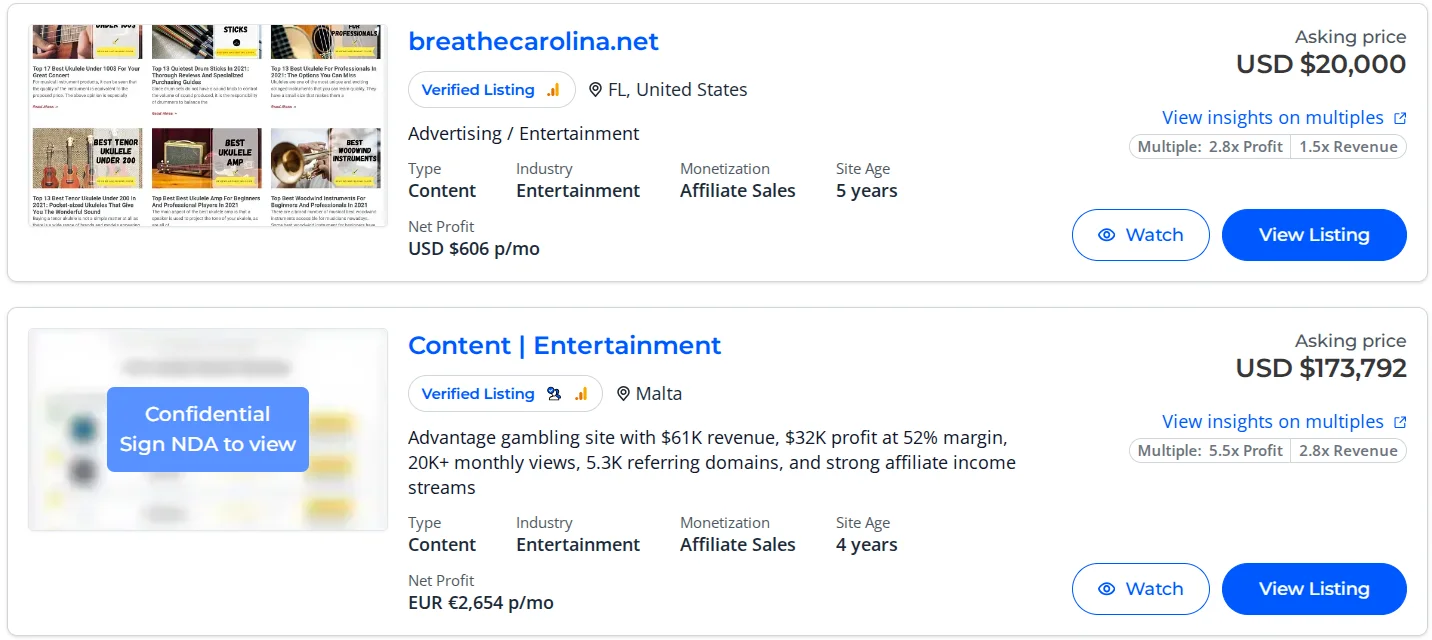Click the location pin next to Malta
Screen dimensions: 1432x640
[623, 394]
